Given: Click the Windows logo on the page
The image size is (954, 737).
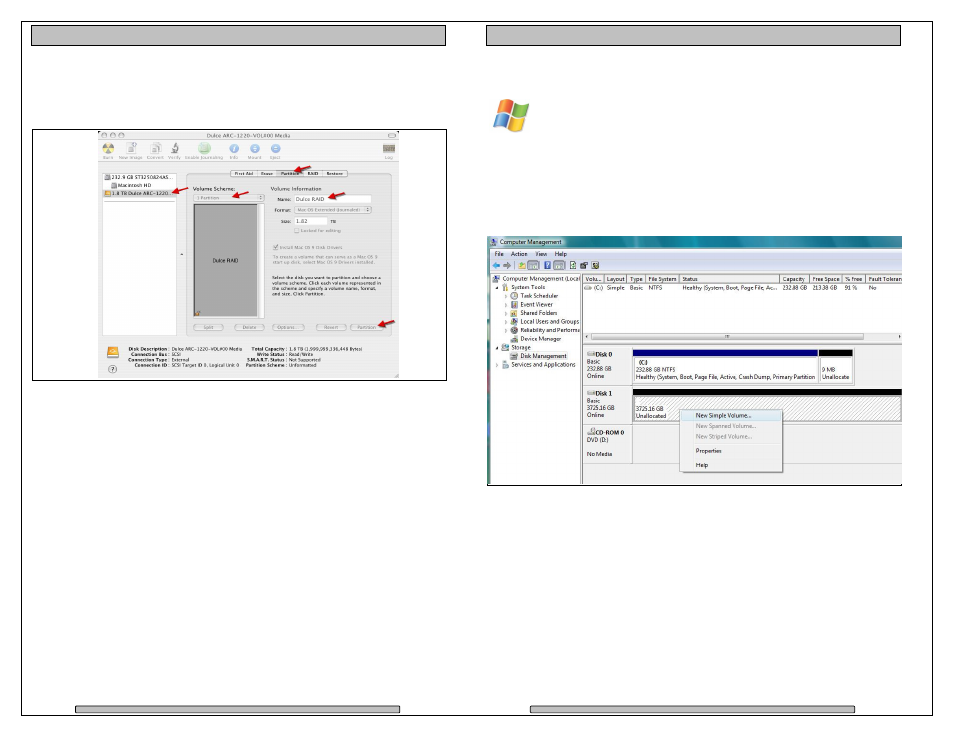Looking at the screenshot, I should (511, 115).
